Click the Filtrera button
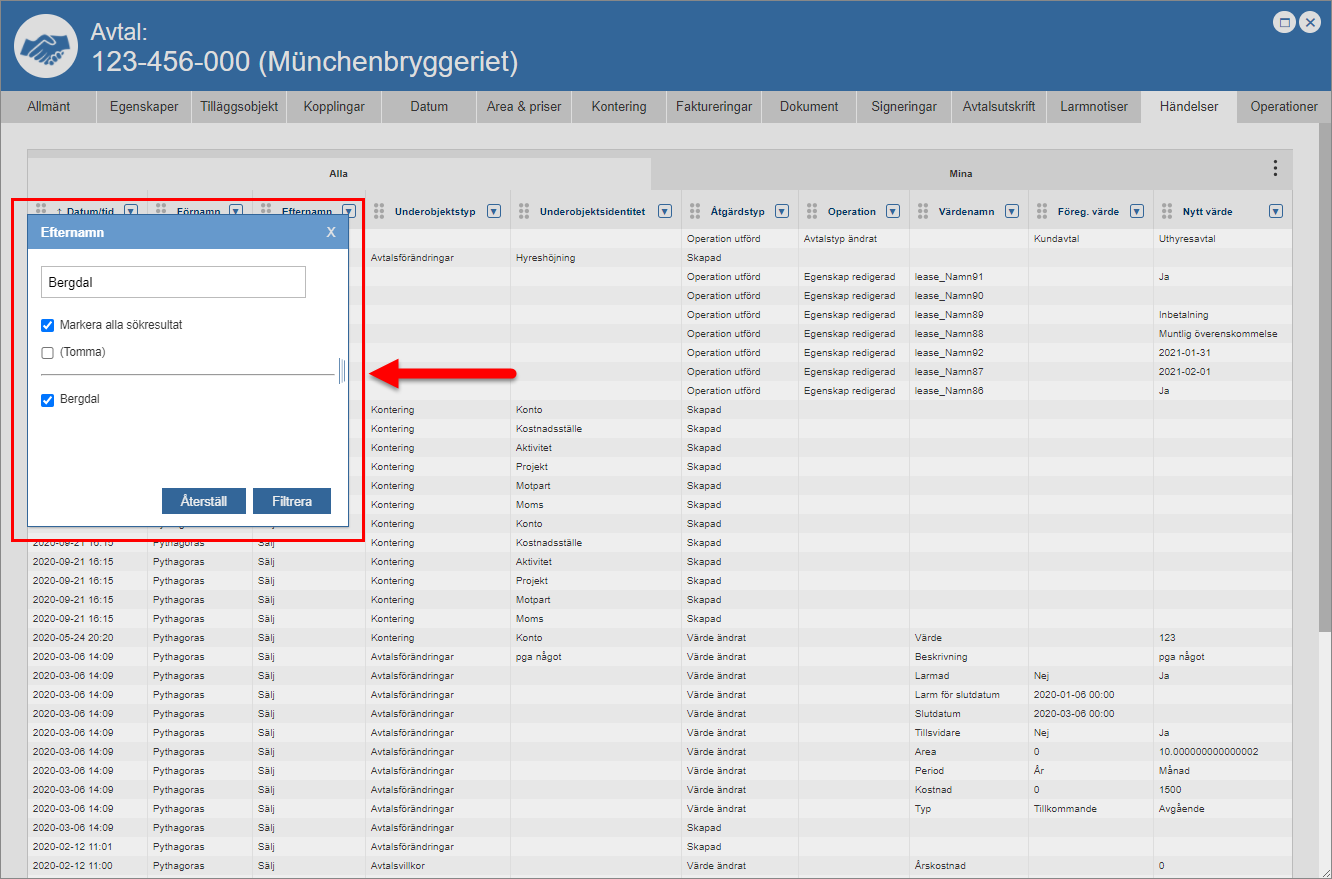This screenshot has width=1332, height=879. click(x=291, y=501)
